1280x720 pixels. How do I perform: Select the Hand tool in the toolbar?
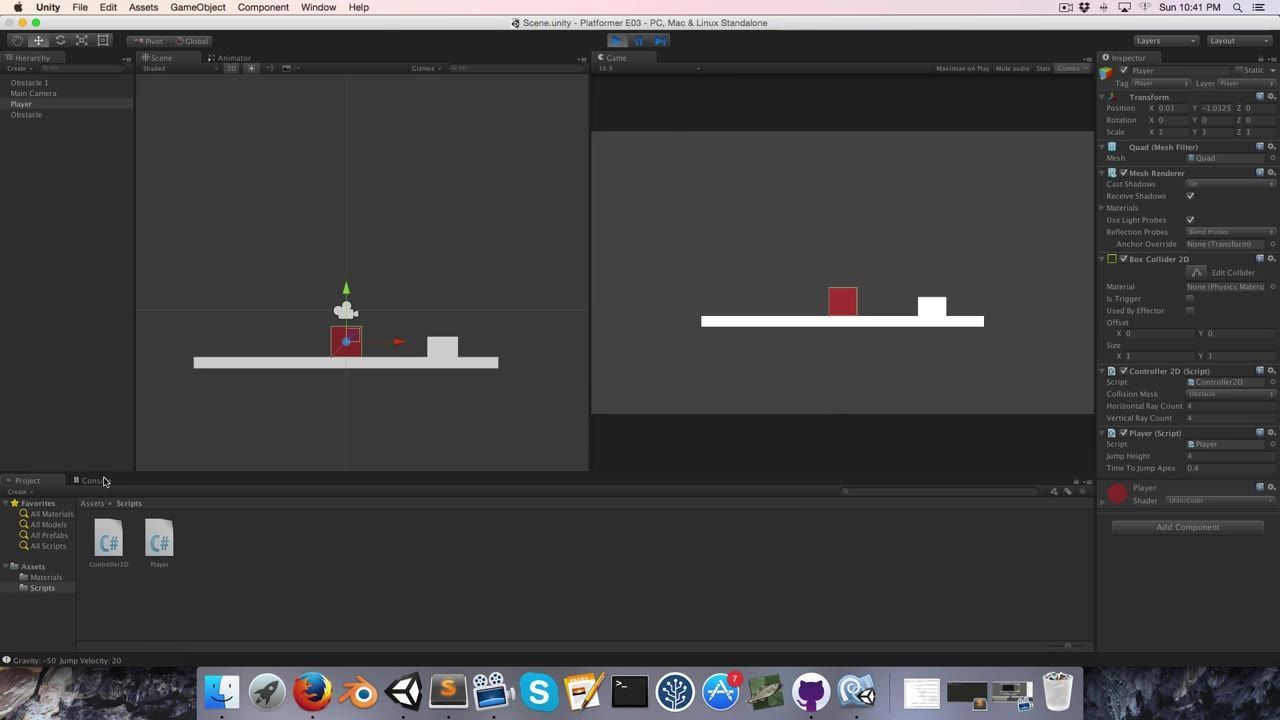pos(17,41)
